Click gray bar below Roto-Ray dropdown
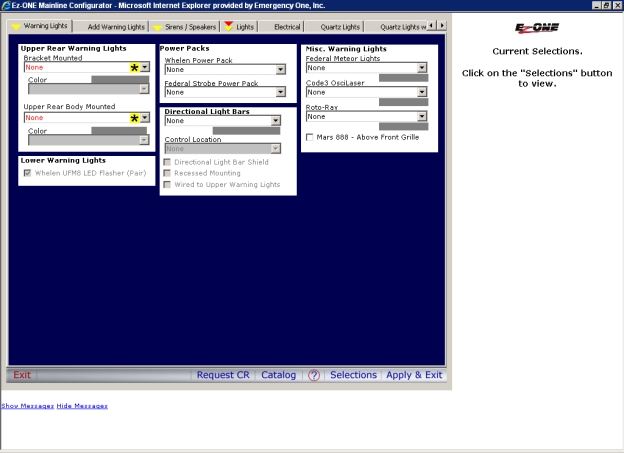Image resolution: width=624 pixels, height=453 pixels. tap(404, 127)
